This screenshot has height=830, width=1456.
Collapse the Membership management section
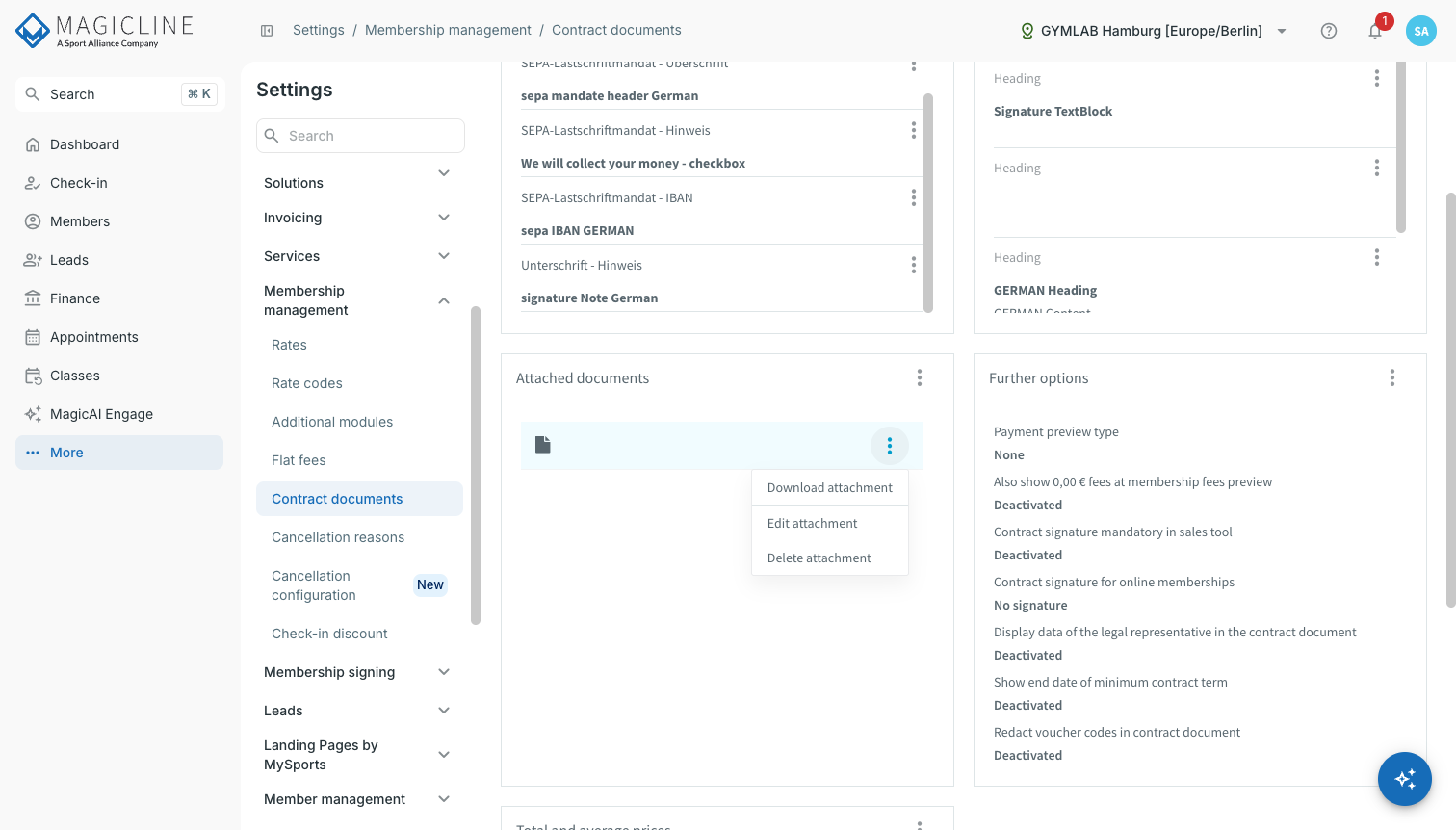[x=444, y=300]
